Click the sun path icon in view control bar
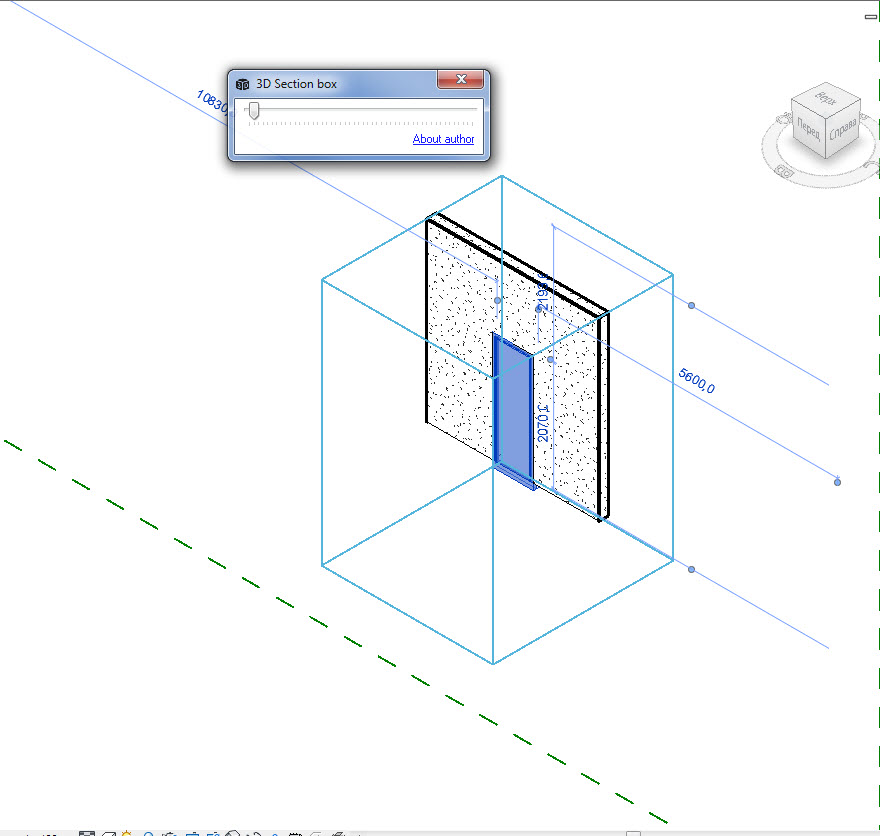Viewport: 880px width, 836px height. click(127, 834)
